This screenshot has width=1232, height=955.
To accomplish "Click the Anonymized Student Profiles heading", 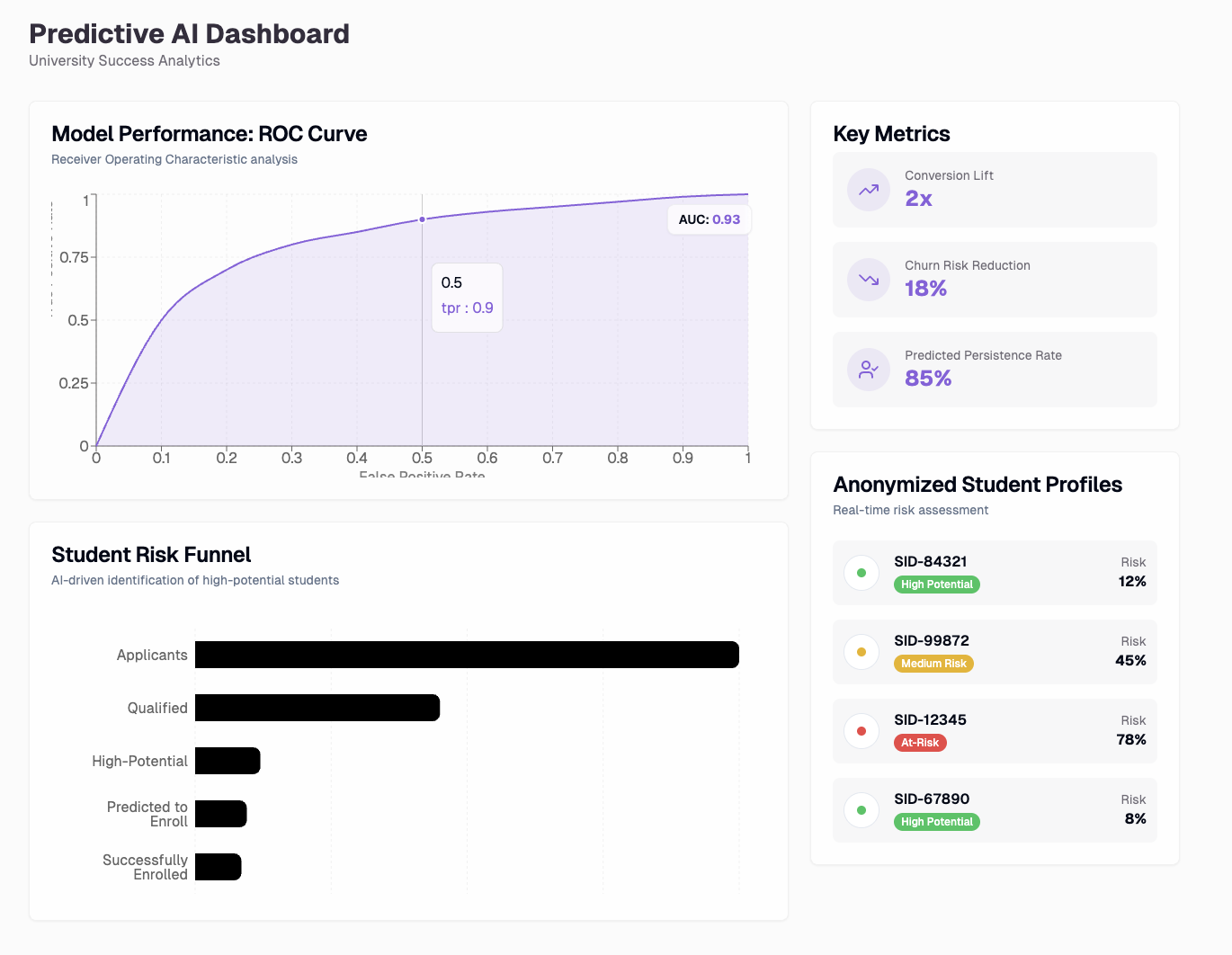I will tap(978, 485).
